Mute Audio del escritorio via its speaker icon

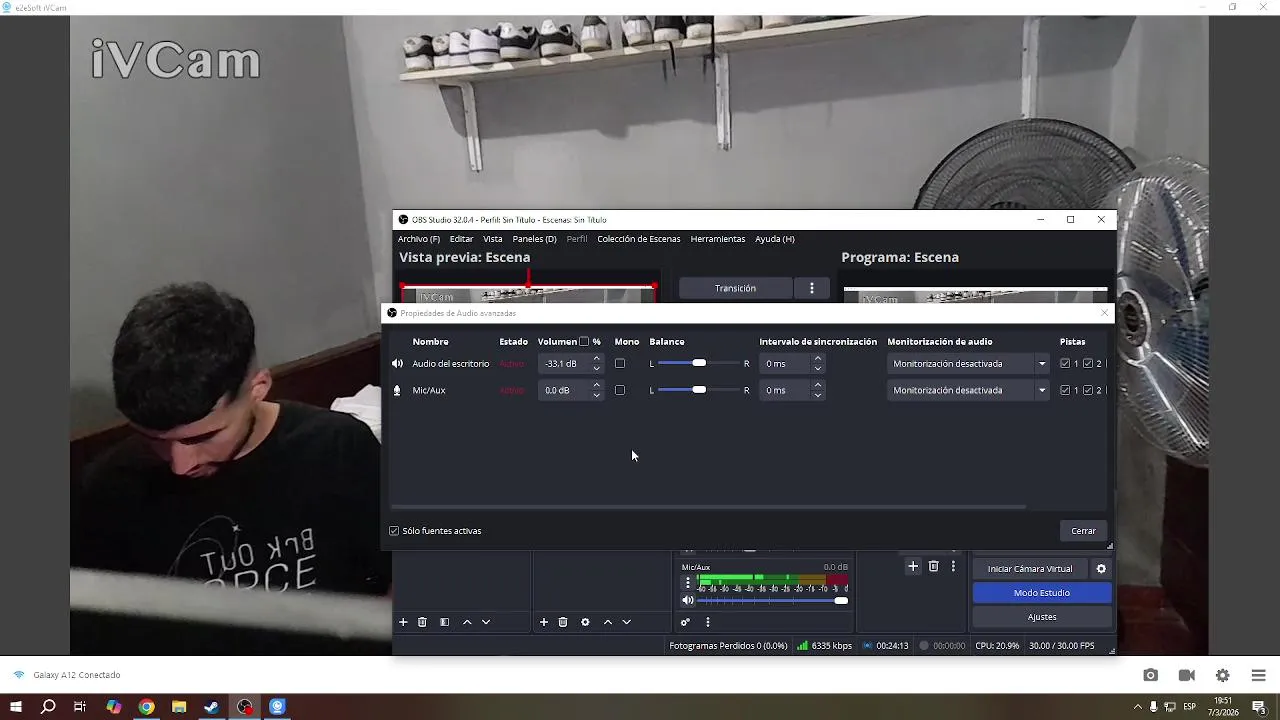[x=397, y=364]
